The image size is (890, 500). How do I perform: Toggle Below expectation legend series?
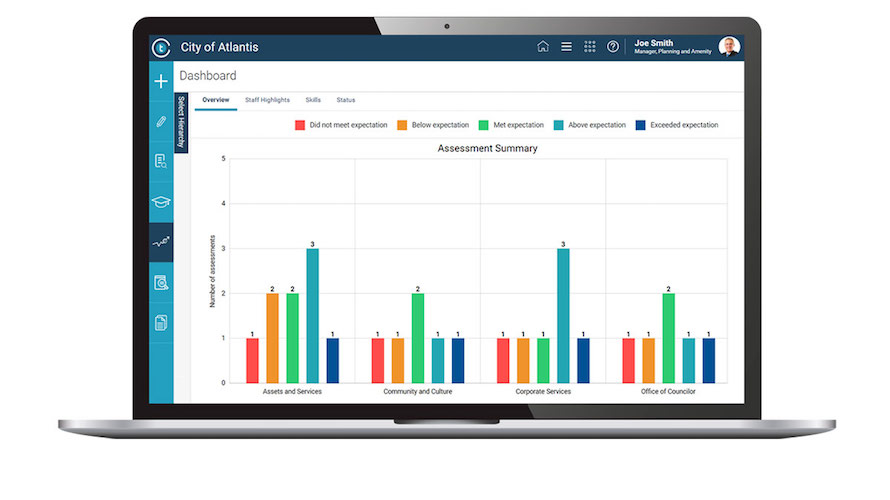[x=433, y=125]
